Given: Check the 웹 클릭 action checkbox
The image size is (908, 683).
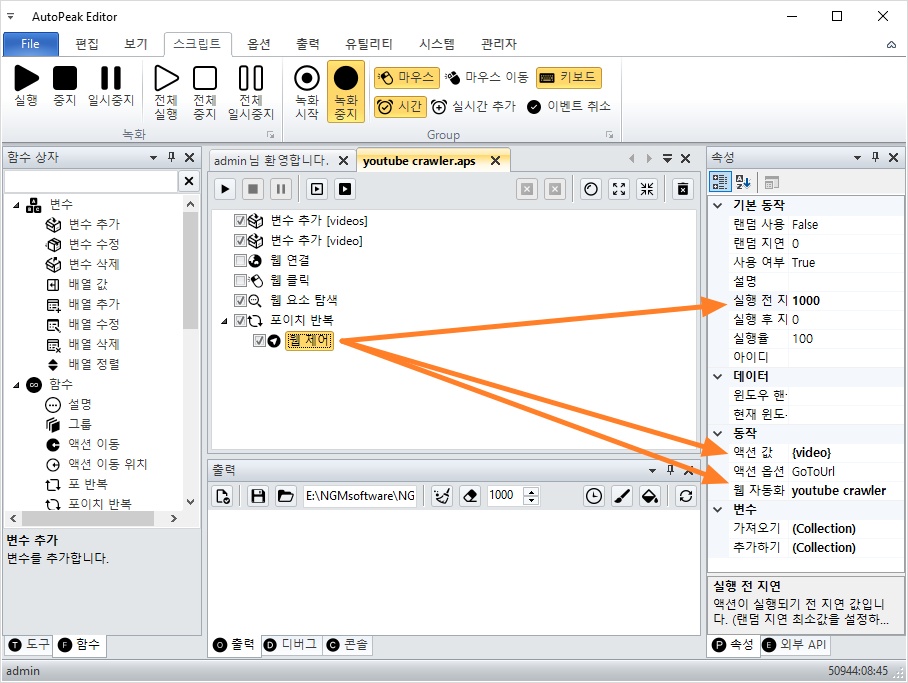Looking at the screenshot, I should (x=240, y=280).
